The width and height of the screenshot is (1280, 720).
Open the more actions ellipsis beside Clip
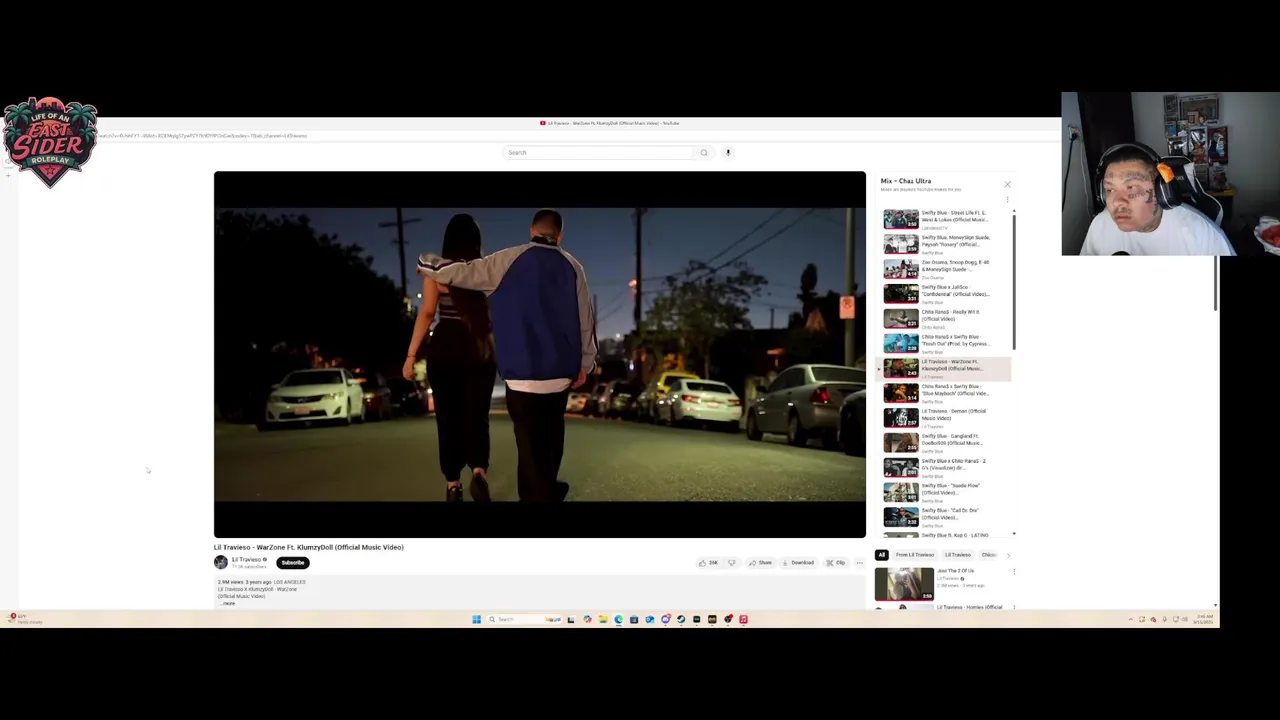coord(859,563)
